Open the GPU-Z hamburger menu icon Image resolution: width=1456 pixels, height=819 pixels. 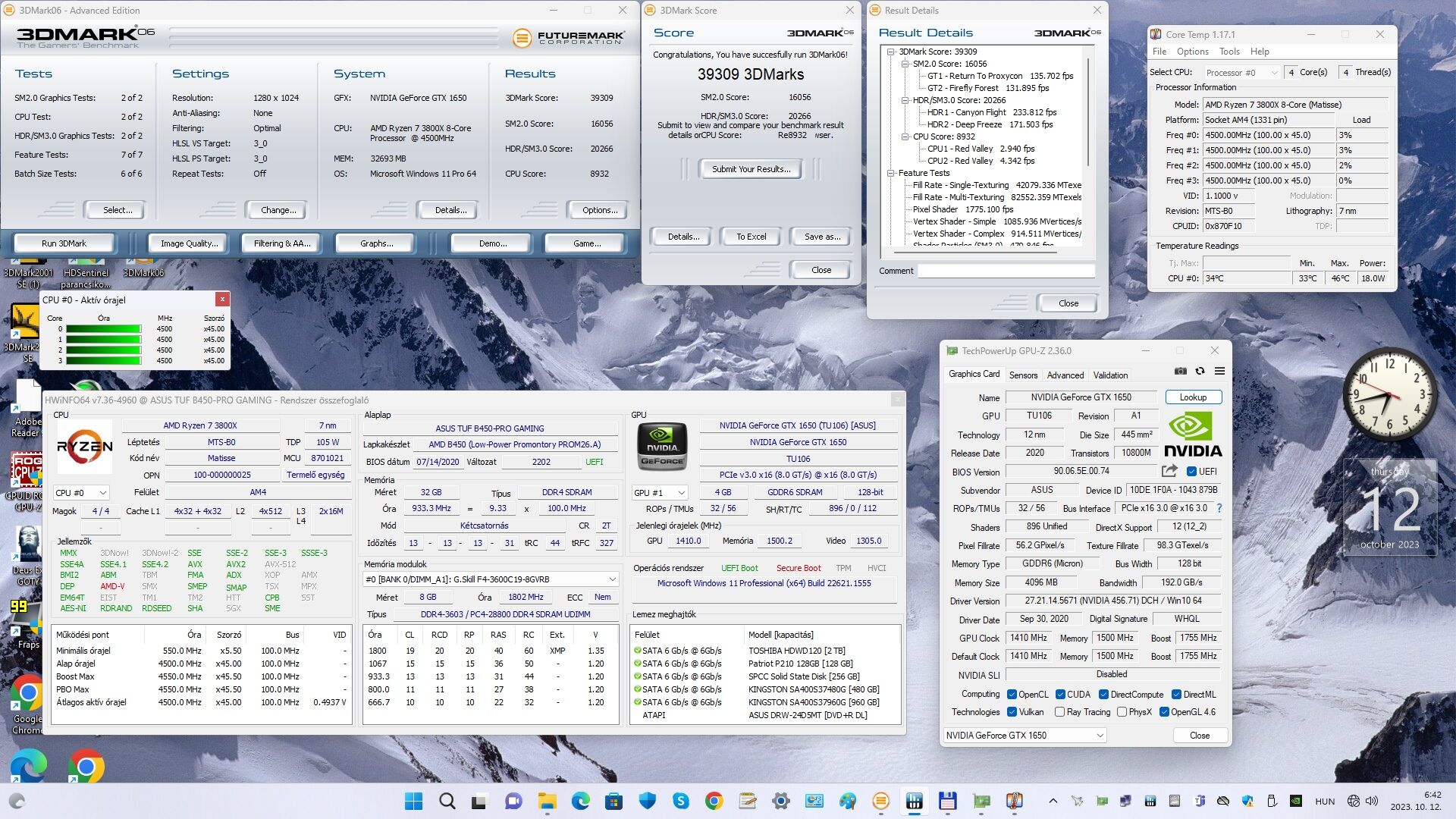[1219, 371]
